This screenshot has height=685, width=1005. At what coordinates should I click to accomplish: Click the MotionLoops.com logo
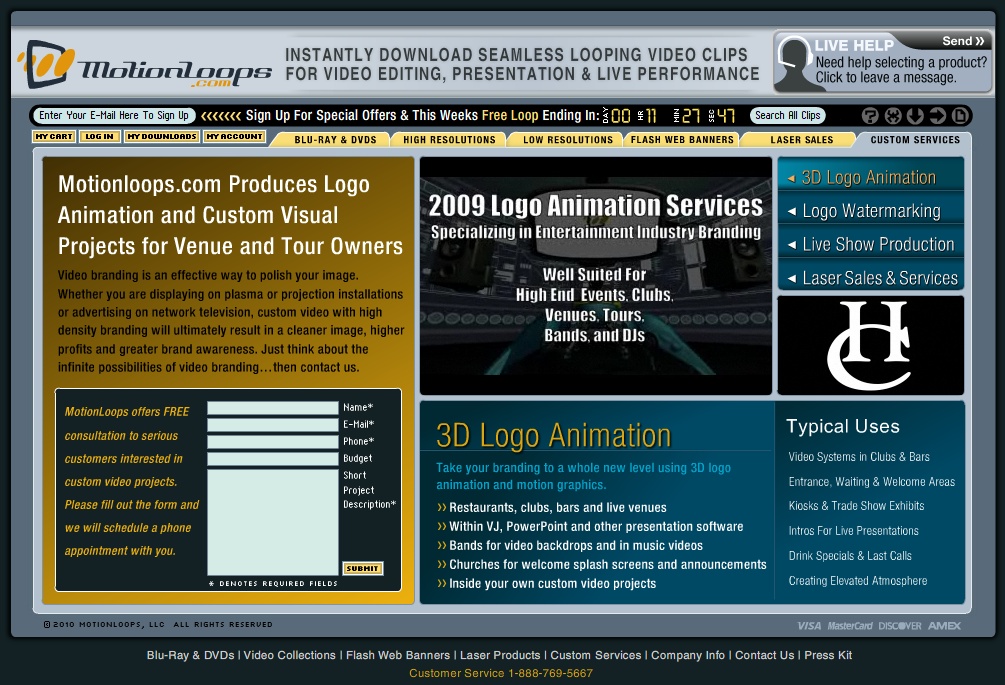coord(144,65)
